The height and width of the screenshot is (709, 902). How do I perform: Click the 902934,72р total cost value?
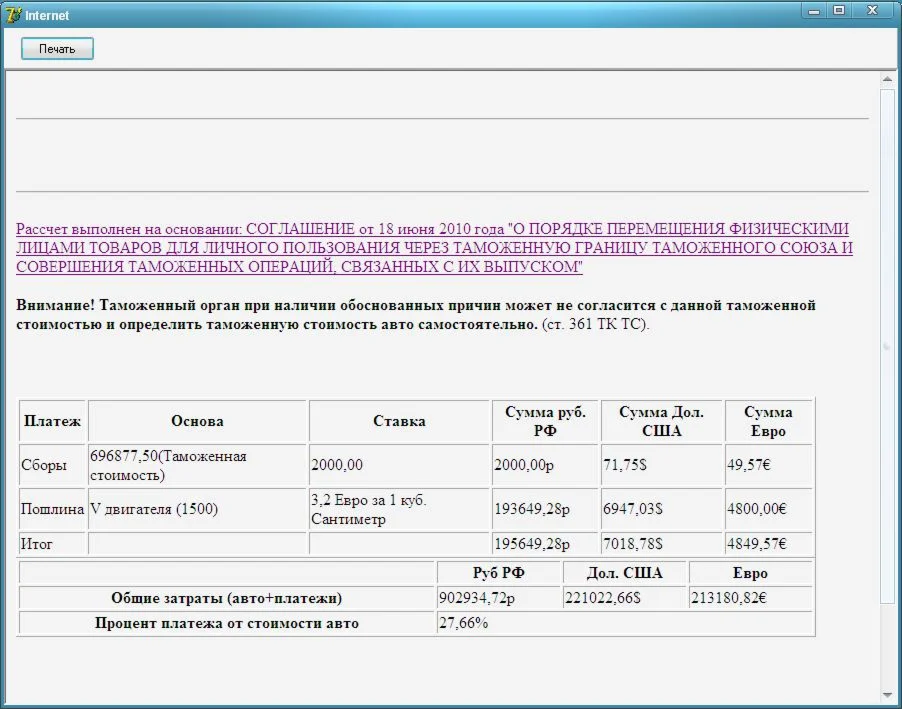[x=476, y=598]
